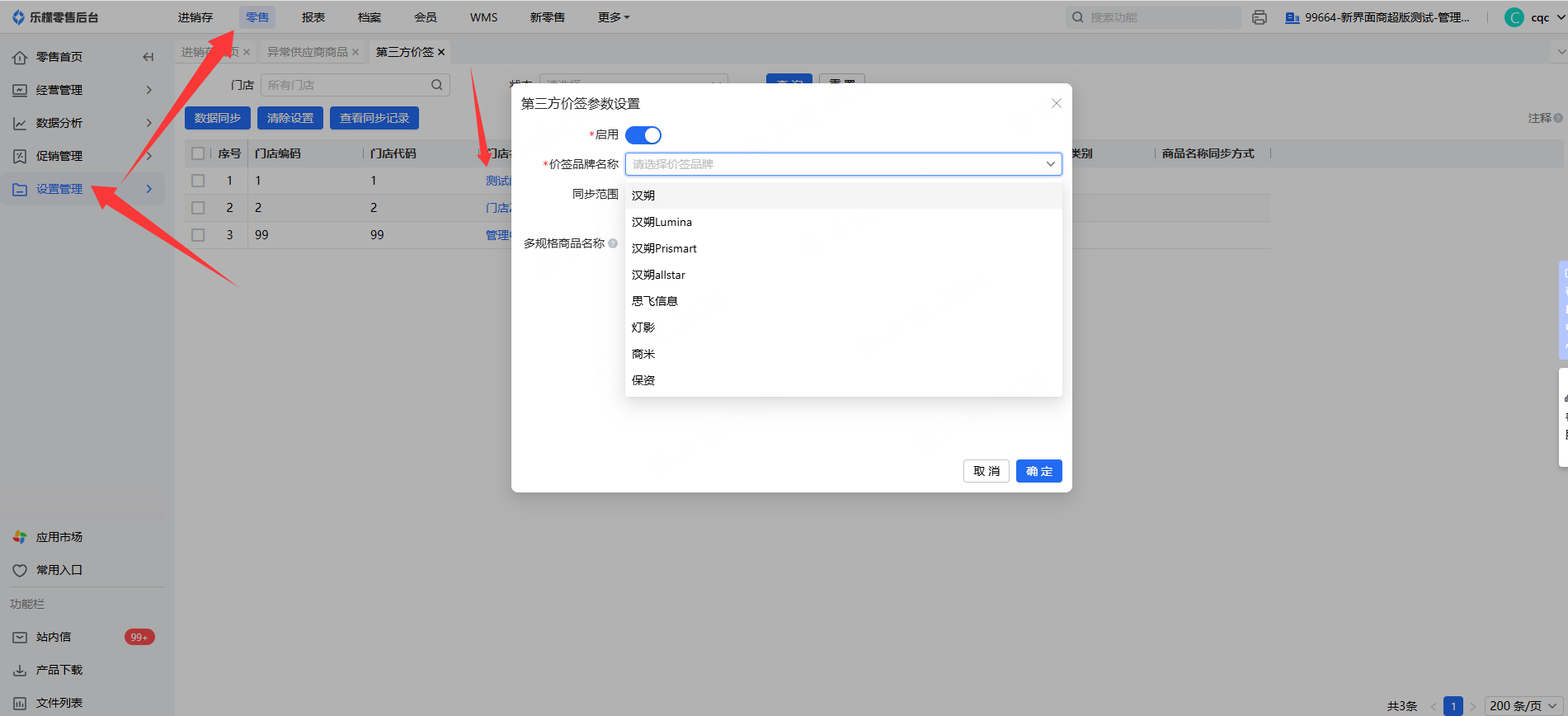
Task: Click the 查看同步记录 button
Action: coord(374,118)
